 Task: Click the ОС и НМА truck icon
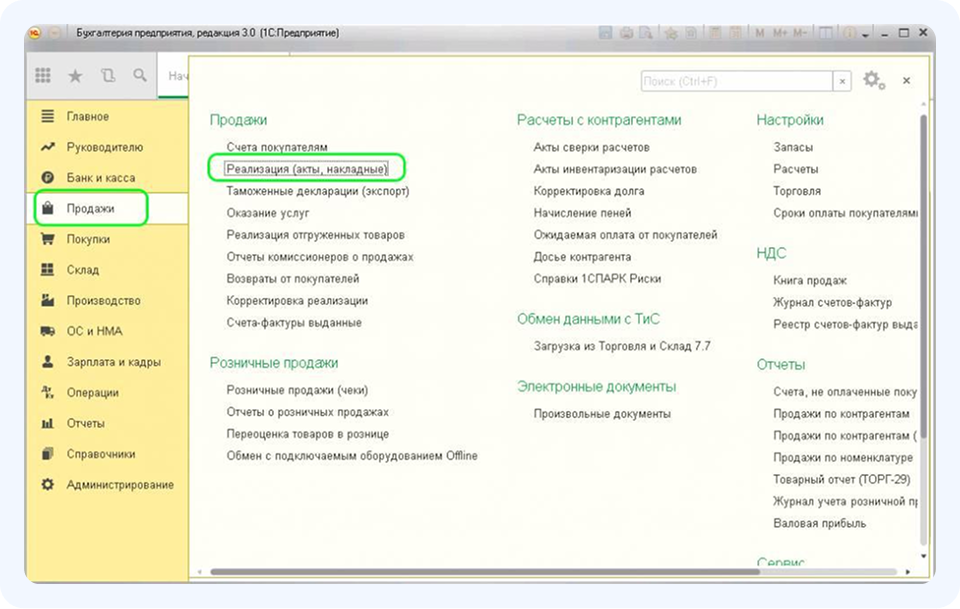[x=47, y=331]
